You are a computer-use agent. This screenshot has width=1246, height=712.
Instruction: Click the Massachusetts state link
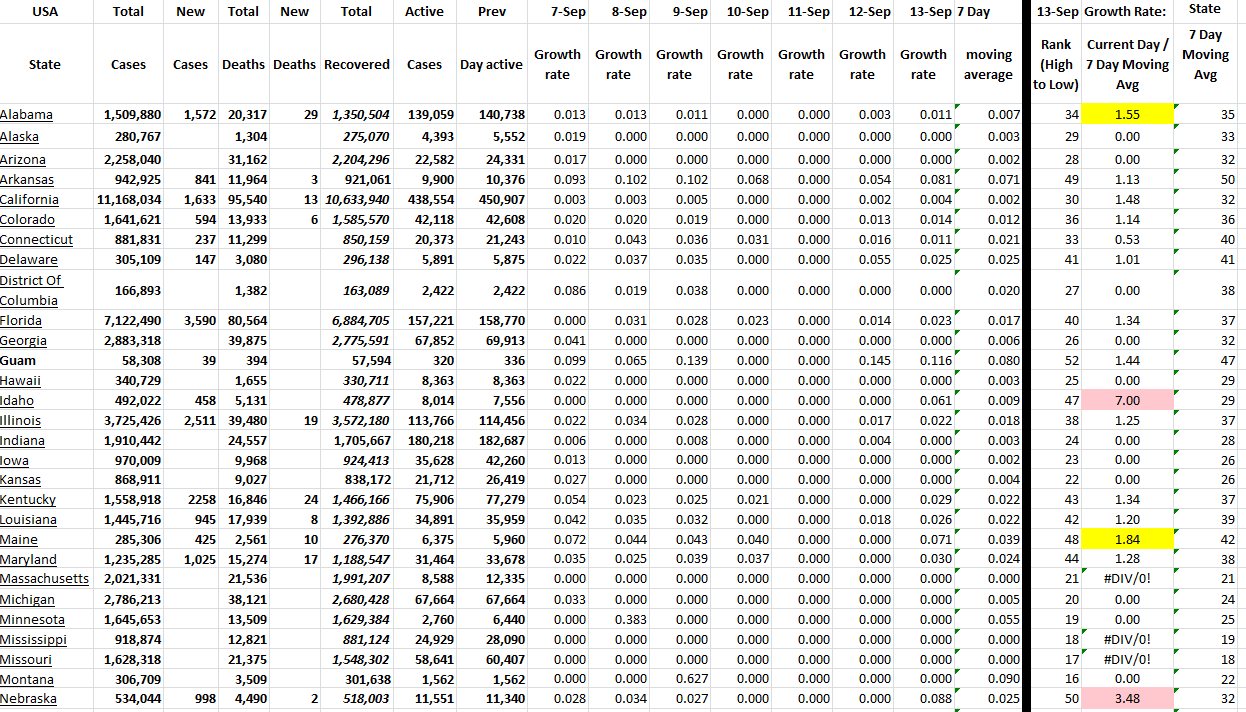pyautogui.click(x=44, y=578)
